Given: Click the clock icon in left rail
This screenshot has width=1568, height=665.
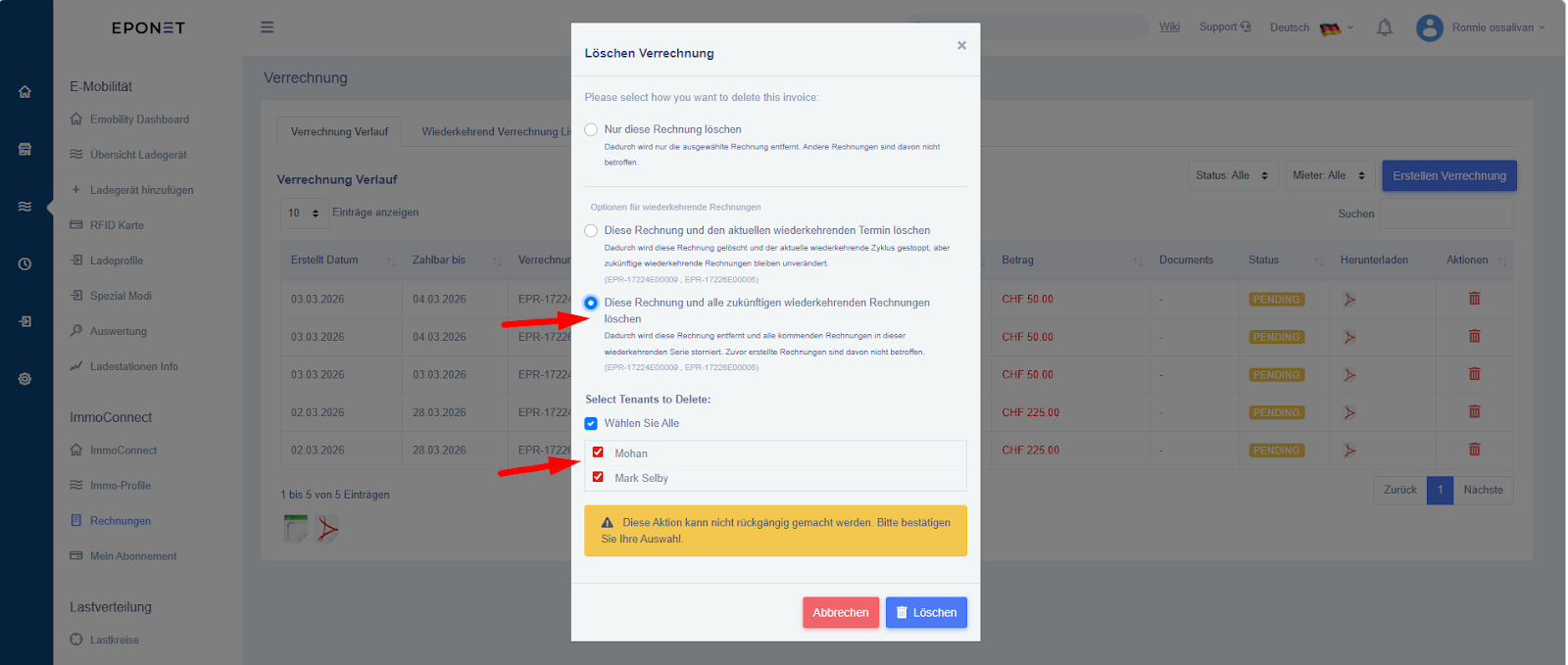Looking at the screenshot, I should [x=25, y=264].
